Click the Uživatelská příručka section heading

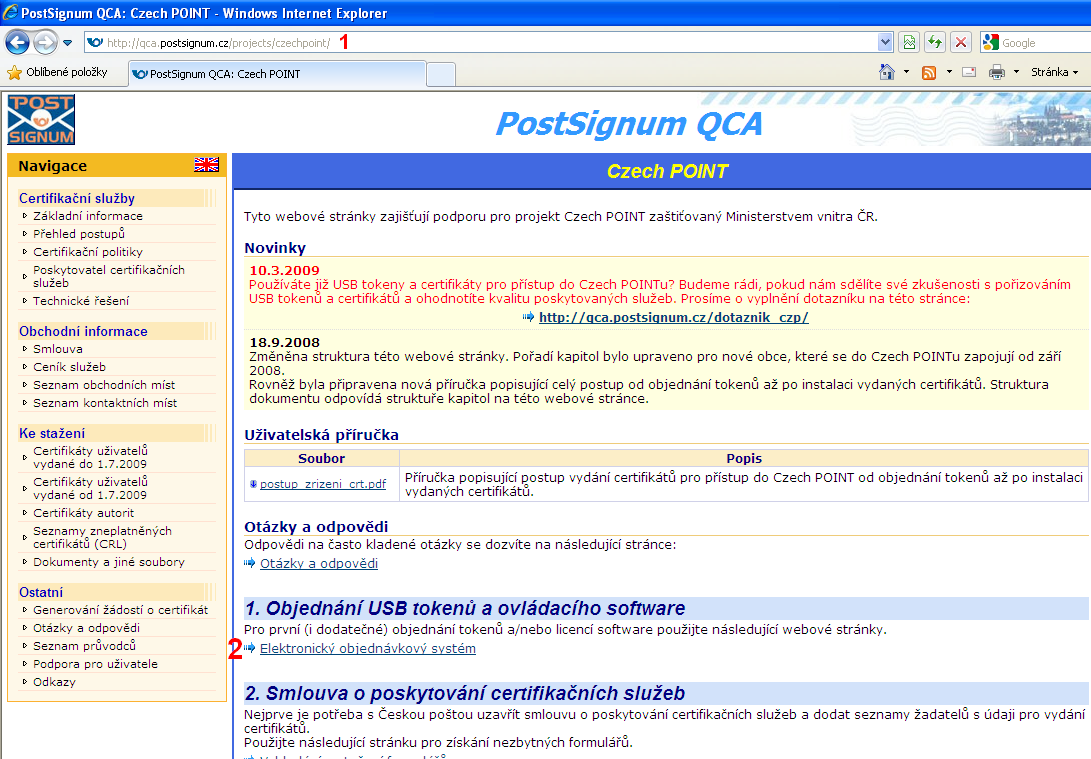point(321,435)
